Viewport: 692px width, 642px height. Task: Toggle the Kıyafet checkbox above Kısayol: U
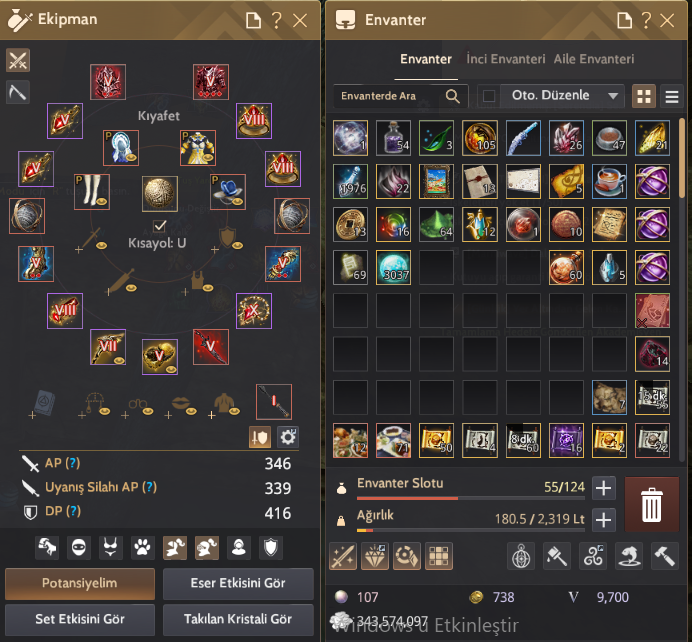click(159, 226)
